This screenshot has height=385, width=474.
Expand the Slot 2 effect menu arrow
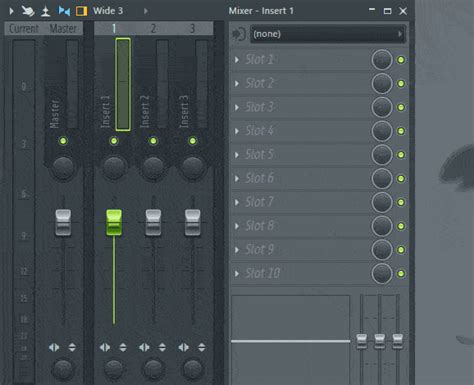coord(237,83)
